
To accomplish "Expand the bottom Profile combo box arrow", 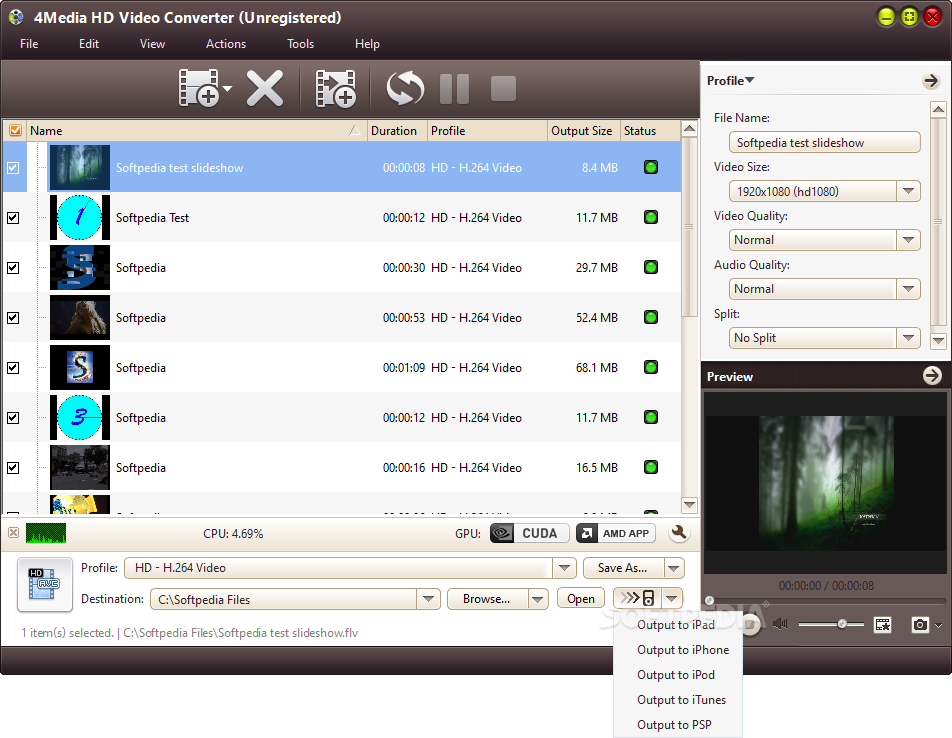I will click(564, 568).
